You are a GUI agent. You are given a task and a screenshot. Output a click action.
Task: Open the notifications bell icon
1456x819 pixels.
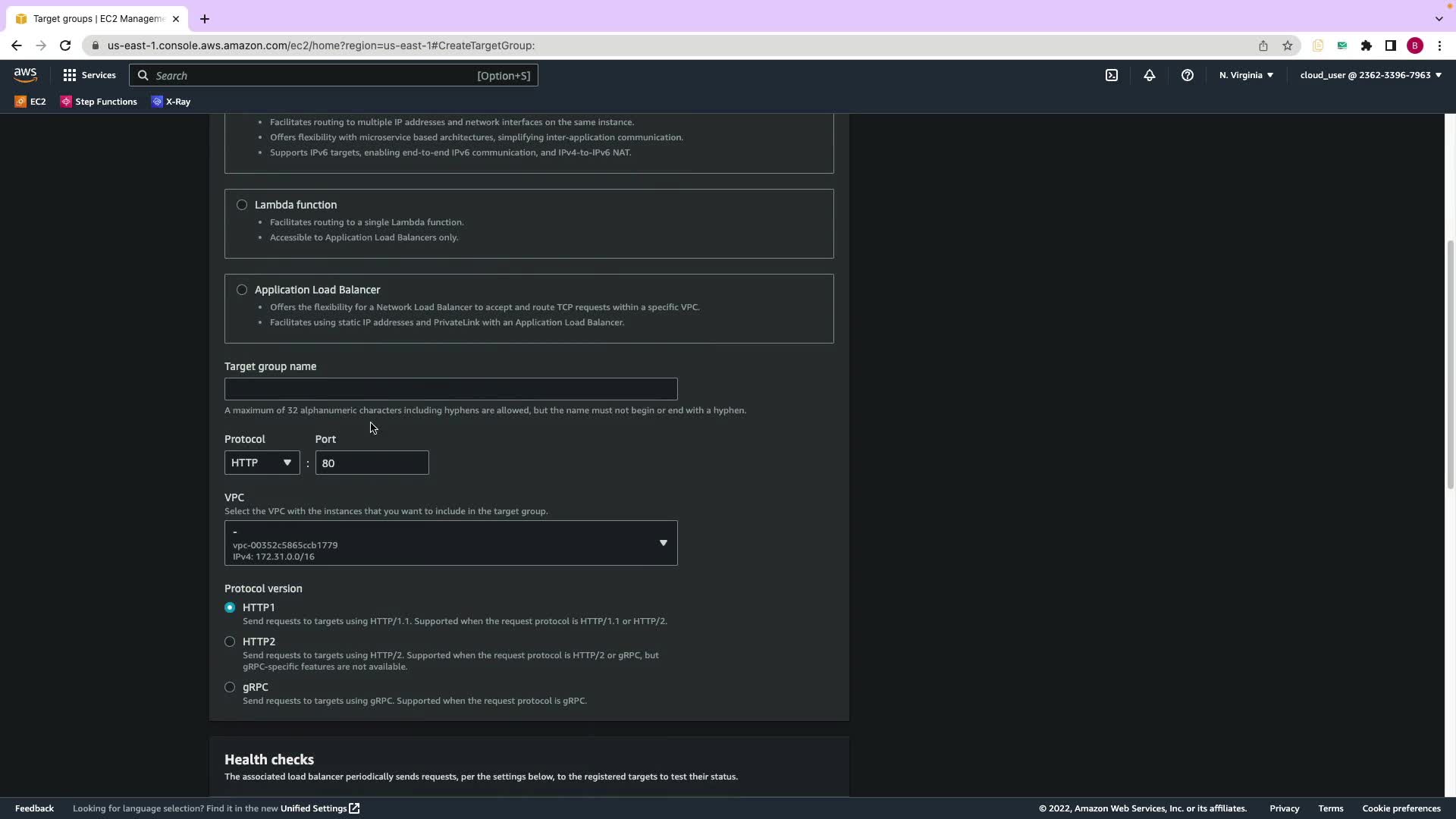pyautogui.click(x=1150, y=75)
